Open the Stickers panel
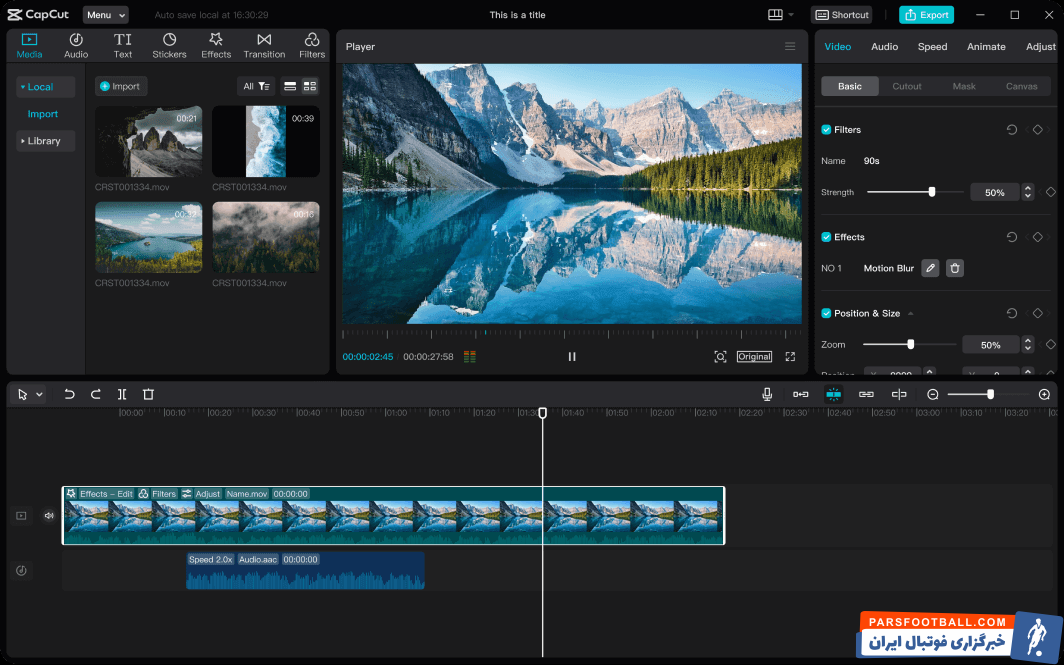This screenshot has width=1064, height=665. (169, 45)
